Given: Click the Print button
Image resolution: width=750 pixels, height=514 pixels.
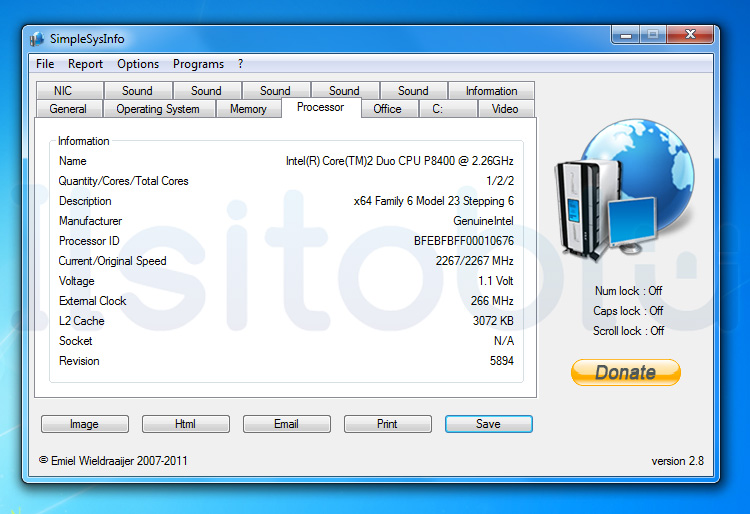Looking at the screenshot, I should click(387, 424).
